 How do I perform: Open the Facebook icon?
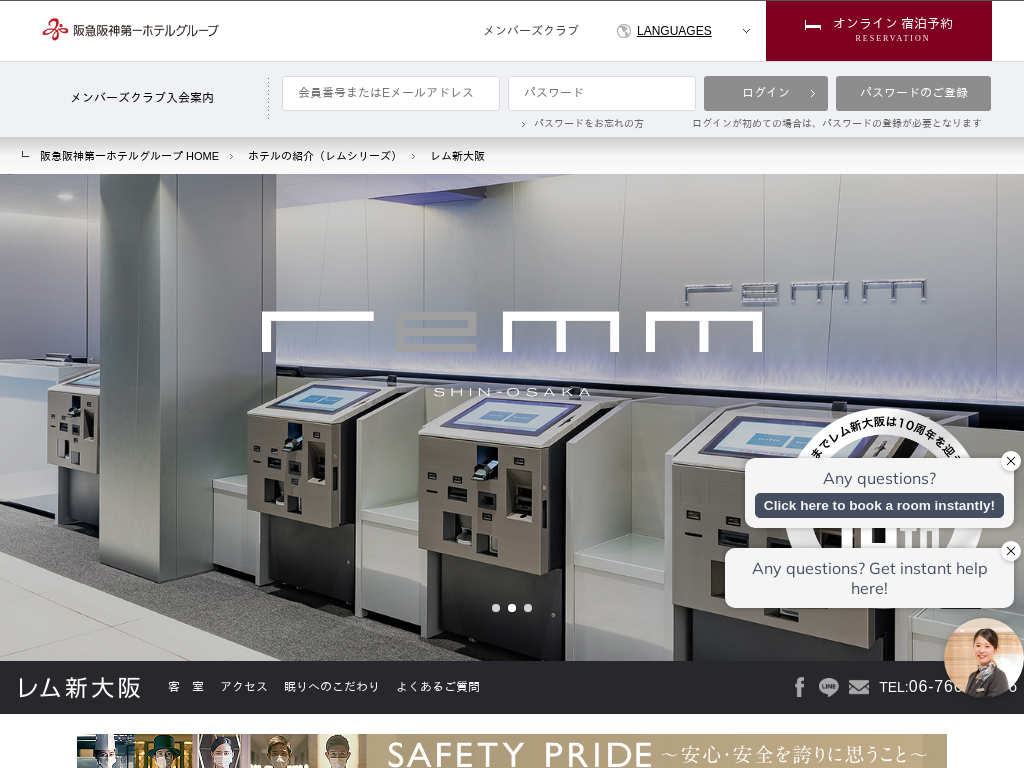pyautogui.click(x=799, y=687)
